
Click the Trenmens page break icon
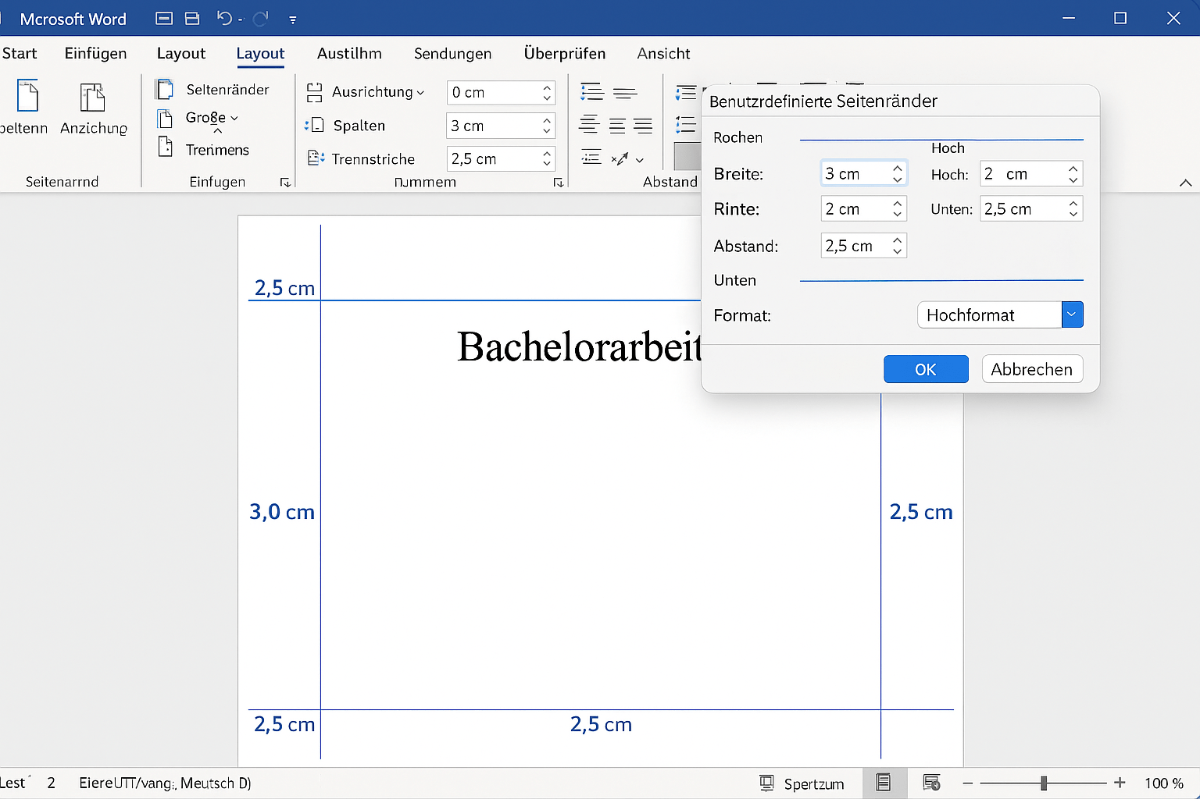click(165, 149)
